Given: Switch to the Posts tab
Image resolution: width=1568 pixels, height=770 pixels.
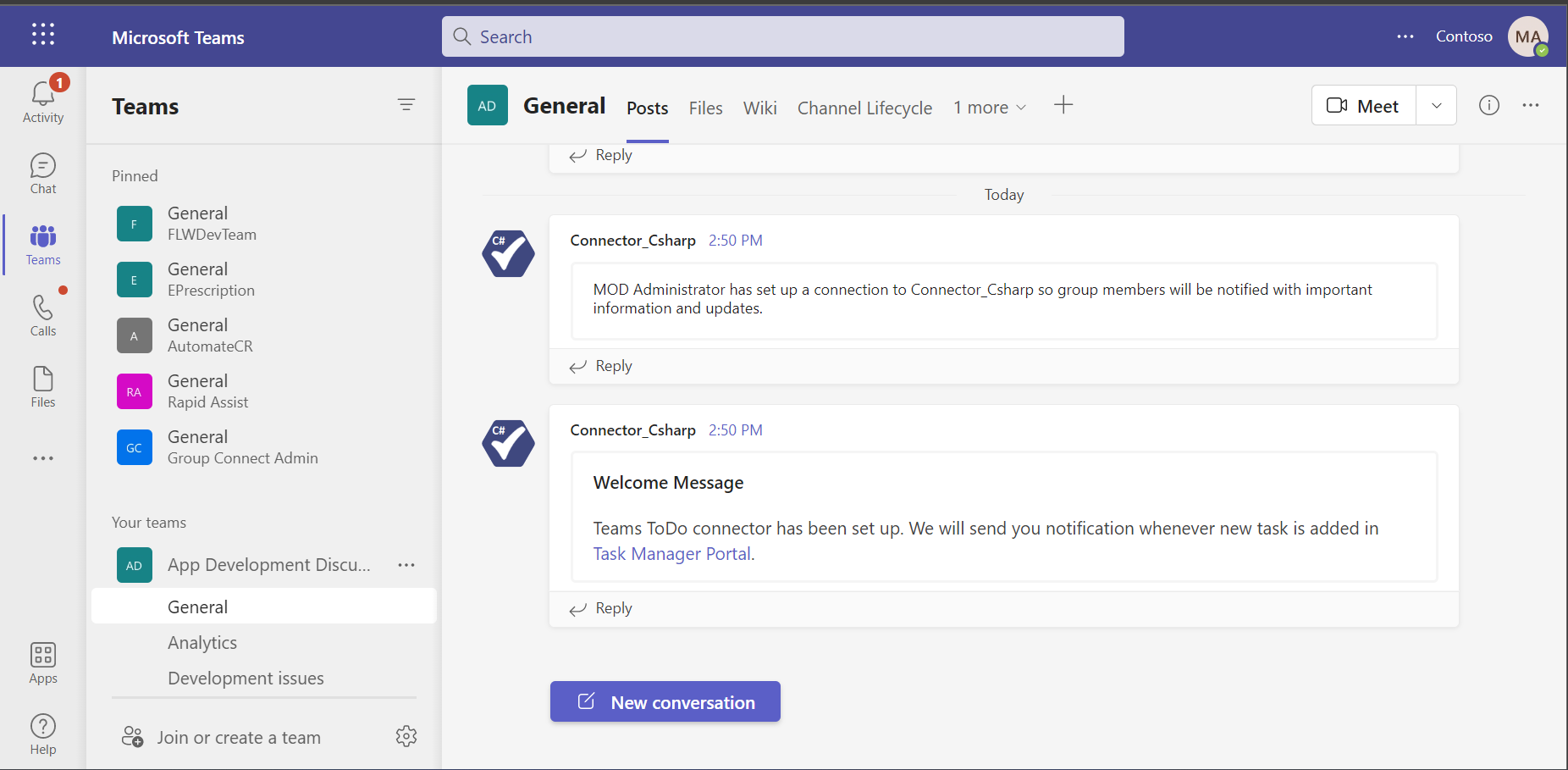Looking at the screenshot, I should (648, 108).
